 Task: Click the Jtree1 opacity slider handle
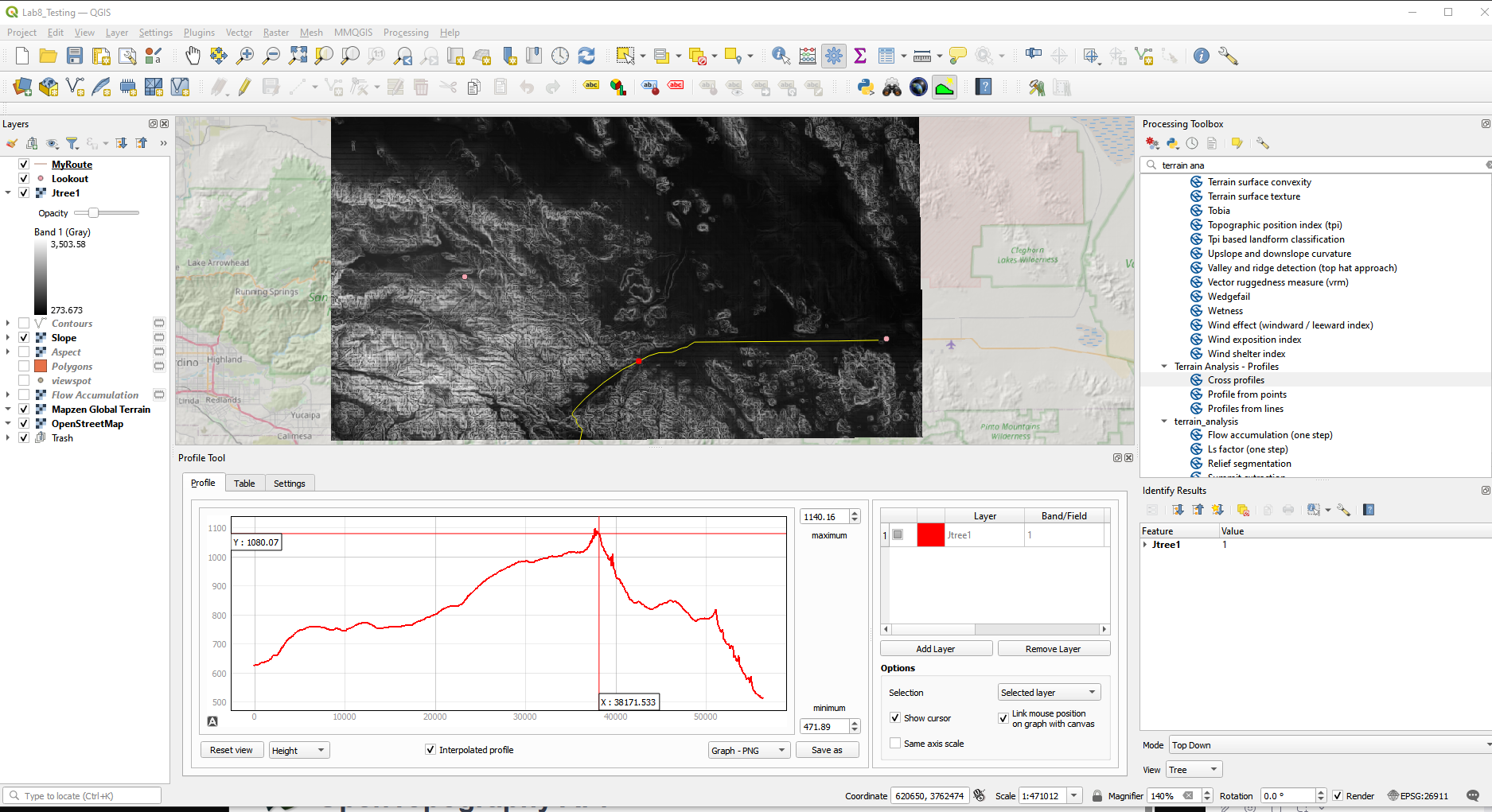tap(93, 213)
